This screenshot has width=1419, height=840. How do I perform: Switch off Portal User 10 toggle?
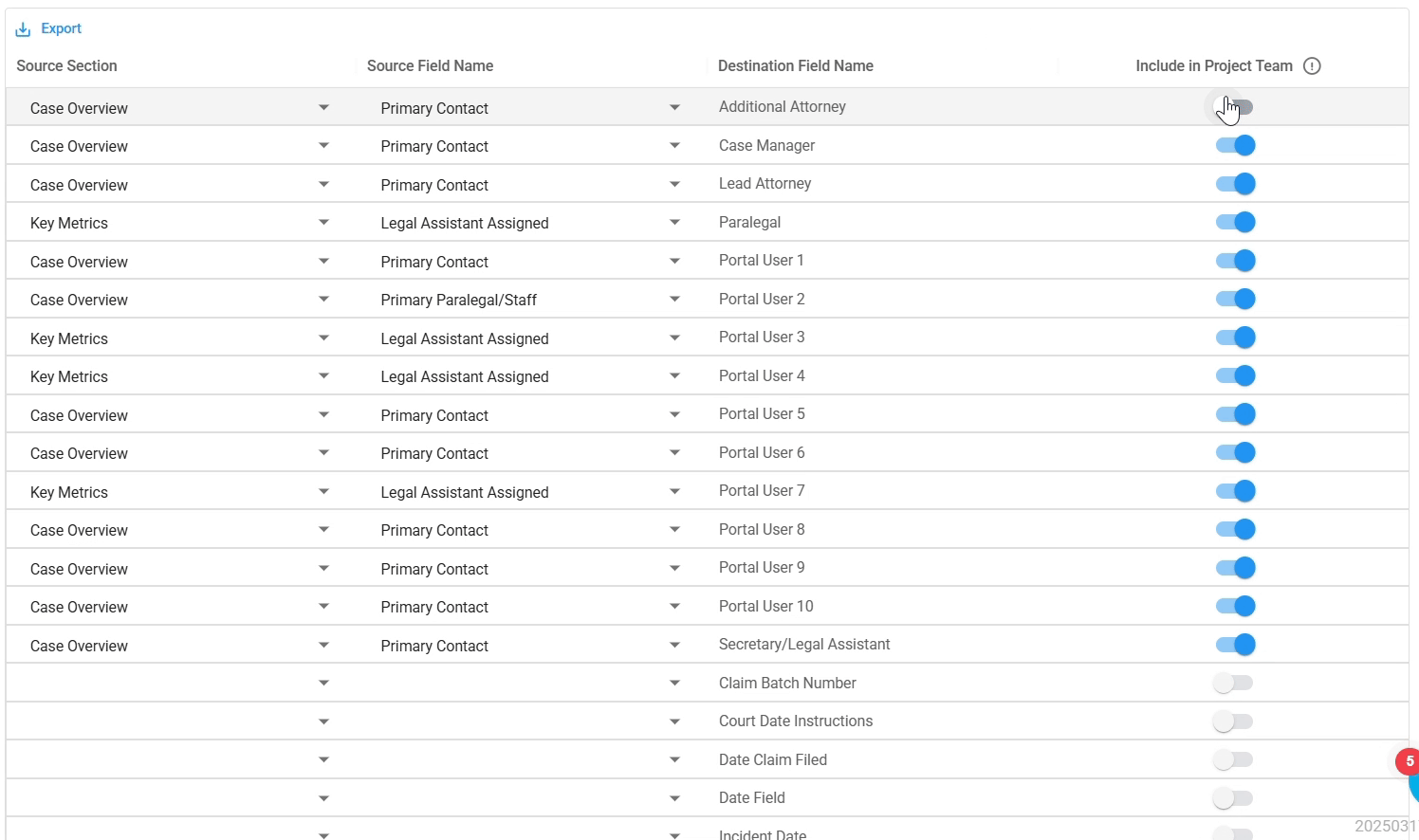[1235, 606]
